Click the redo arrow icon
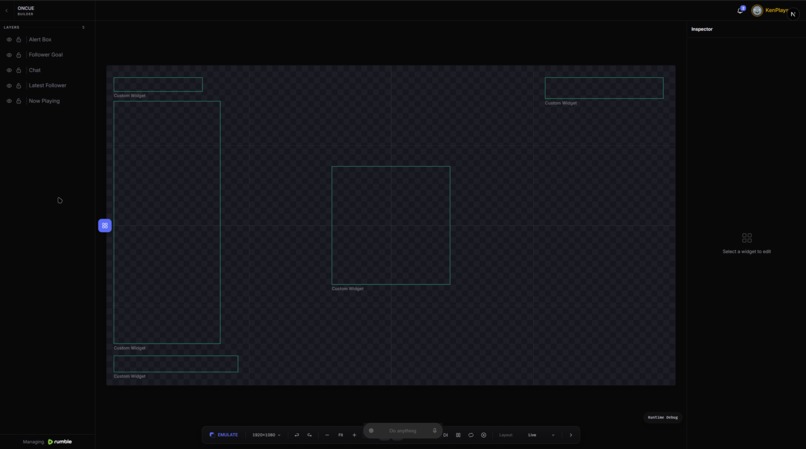The width and height of the screenshot is (806, 449). (309, 435)
